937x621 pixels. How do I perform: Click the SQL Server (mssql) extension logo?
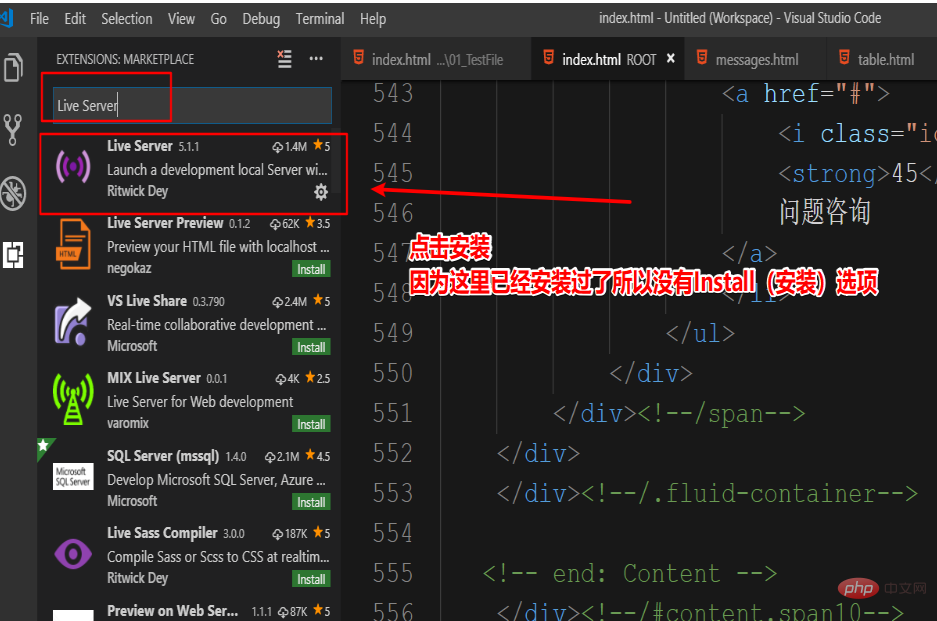(x=73, y=476)
